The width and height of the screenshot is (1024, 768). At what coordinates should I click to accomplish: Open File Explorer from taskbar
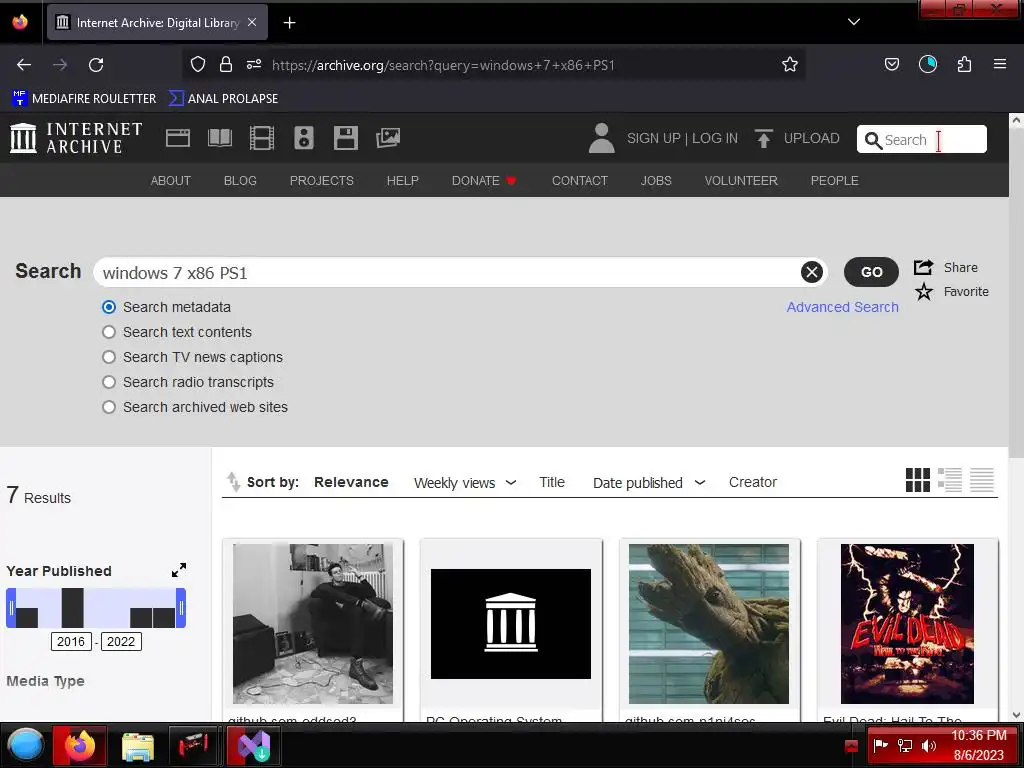(x=138, y=746)
